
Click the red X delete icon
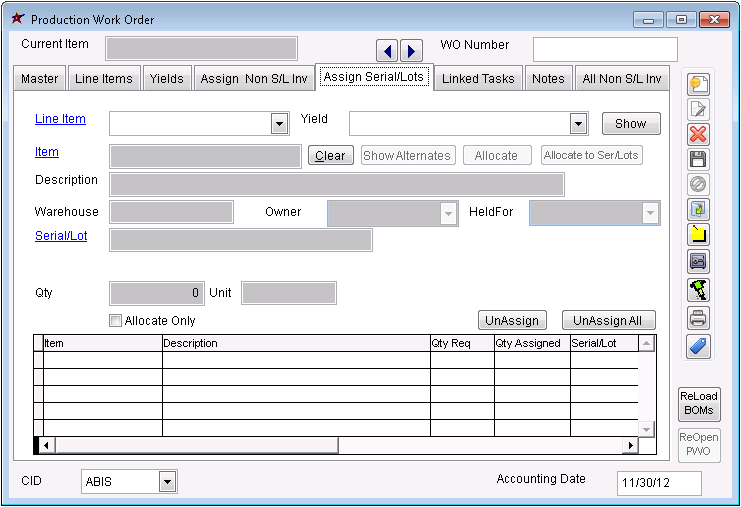[x=698, y=135]
